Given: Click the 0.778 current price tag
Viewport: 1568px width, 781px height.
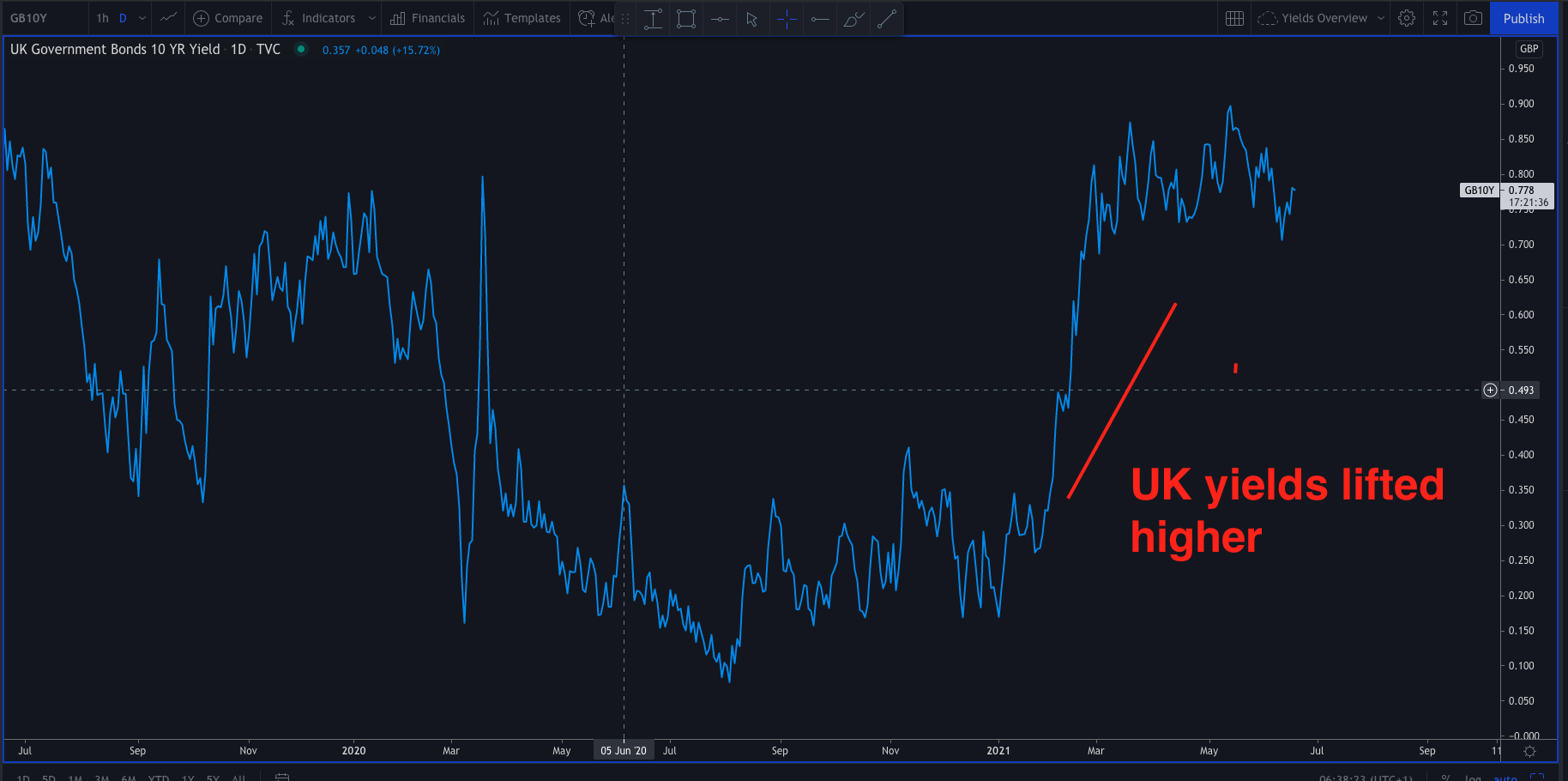Looking at the screenshot, I should pos(1529,197).
